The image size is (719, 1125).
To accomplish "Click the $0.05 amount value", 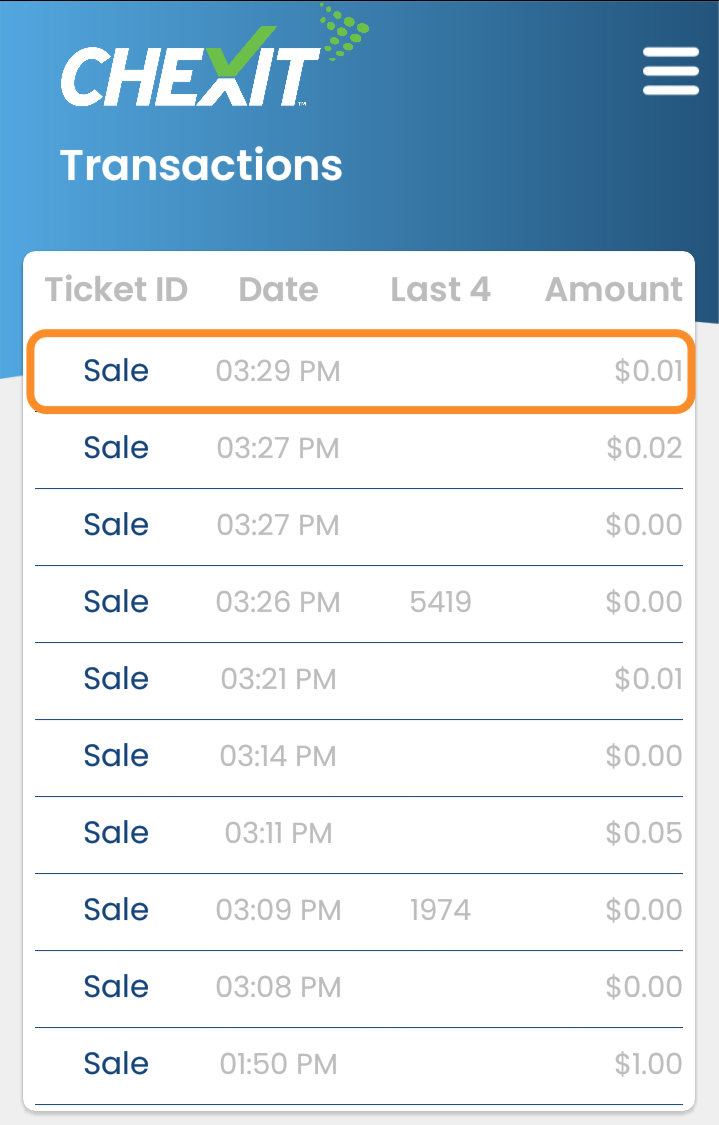I will [x=644, y=833].
